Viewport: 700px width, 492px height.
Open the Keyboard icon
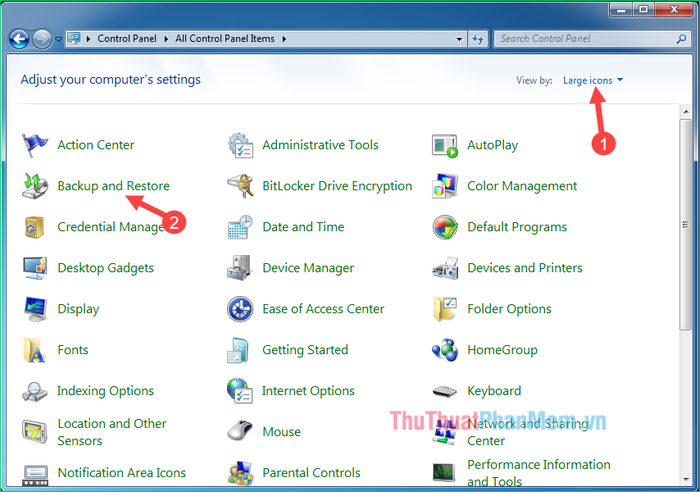pos(445,392)
